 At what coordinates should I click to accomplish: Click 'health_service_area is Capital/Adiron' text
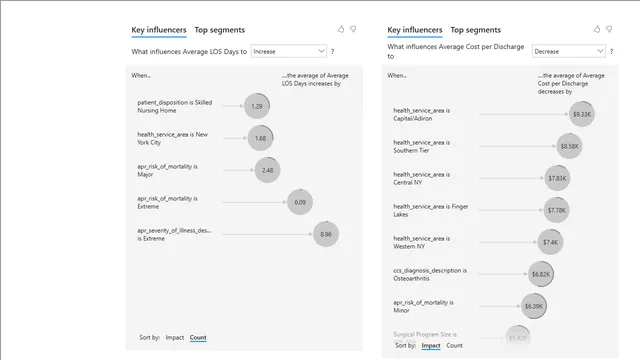[422, 114]
